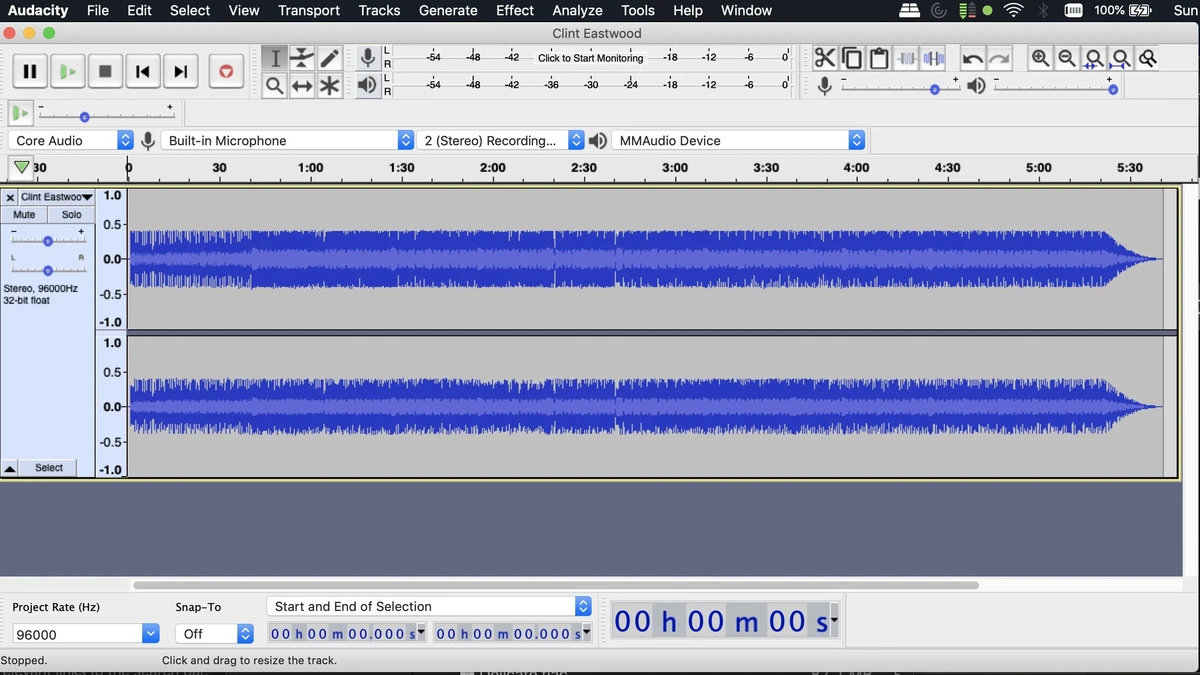The height and width of the screenshot is (675, 1200).
Task: Open the Transport menu
Action: click(x=308, y=11)
